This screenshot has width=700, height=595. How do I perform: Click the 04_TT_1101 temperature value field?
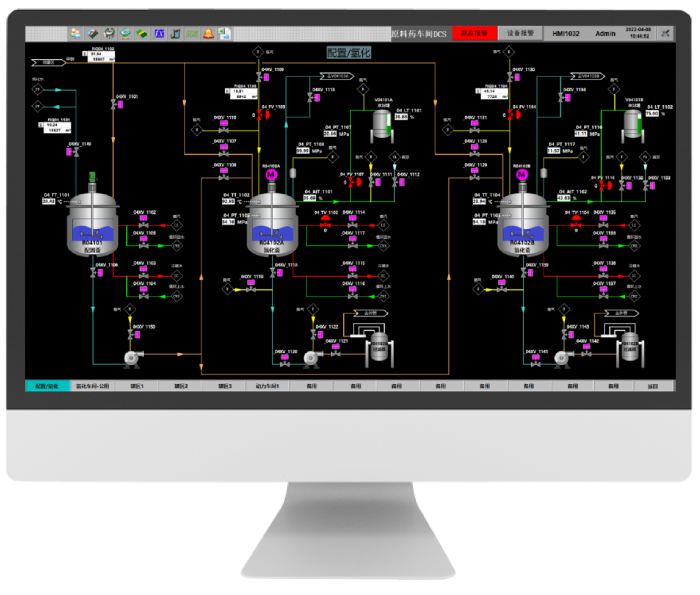click(49, 201)
